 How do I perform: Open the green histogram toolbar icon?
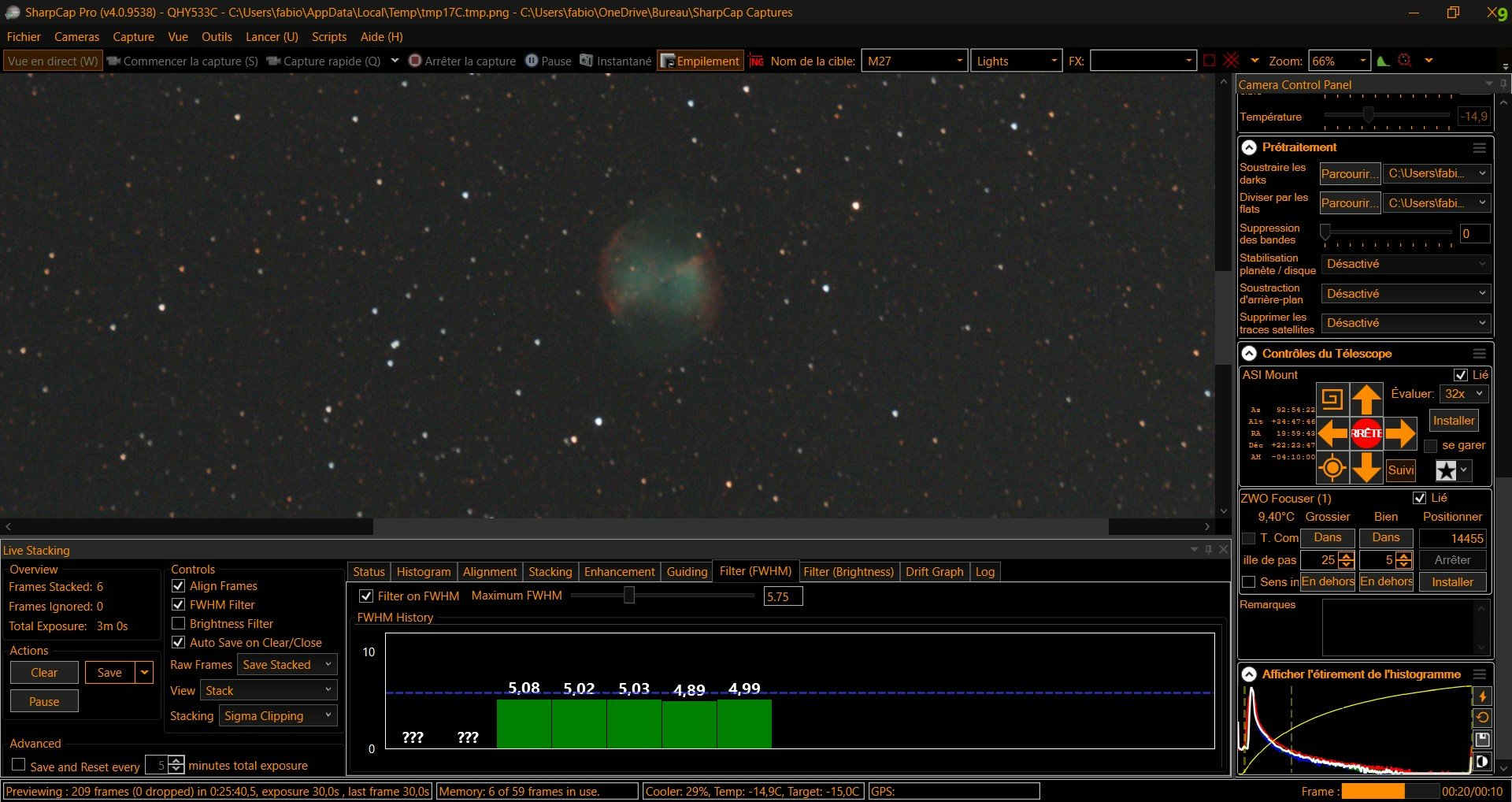point(1383,61)
